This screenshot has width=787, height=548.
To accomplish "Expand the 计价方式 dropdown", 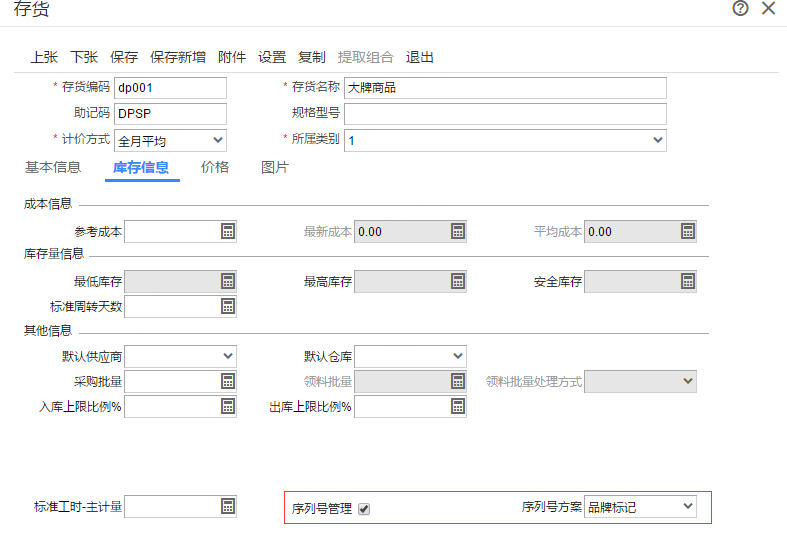I will coord(218,141).
